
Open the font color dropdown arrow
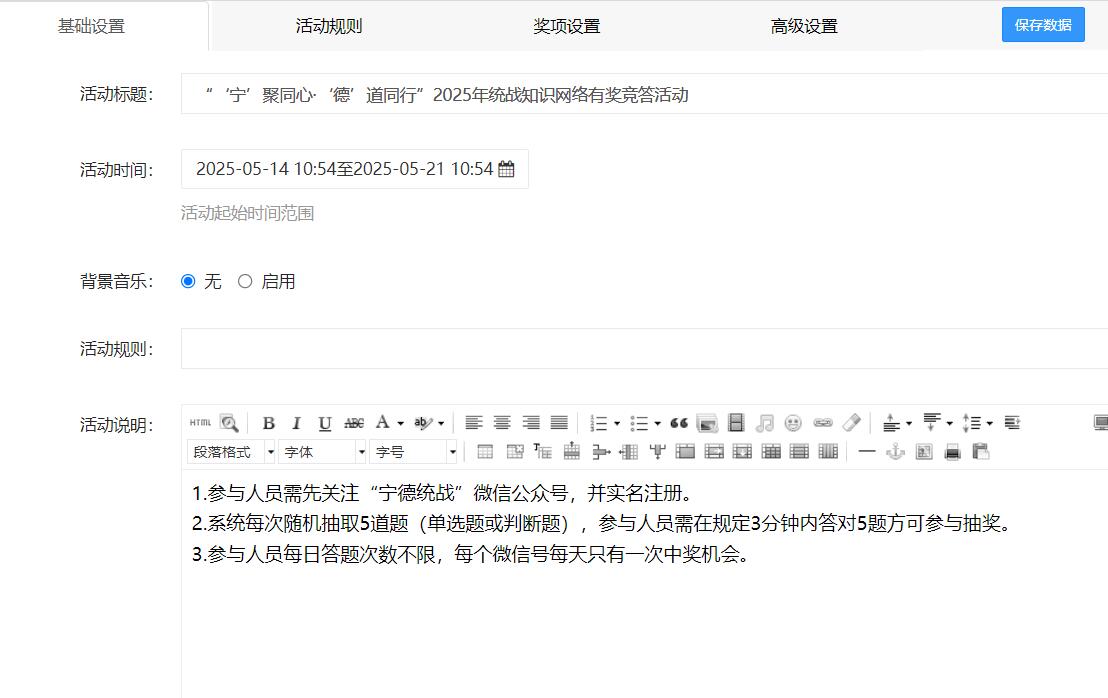coord(400,424)
